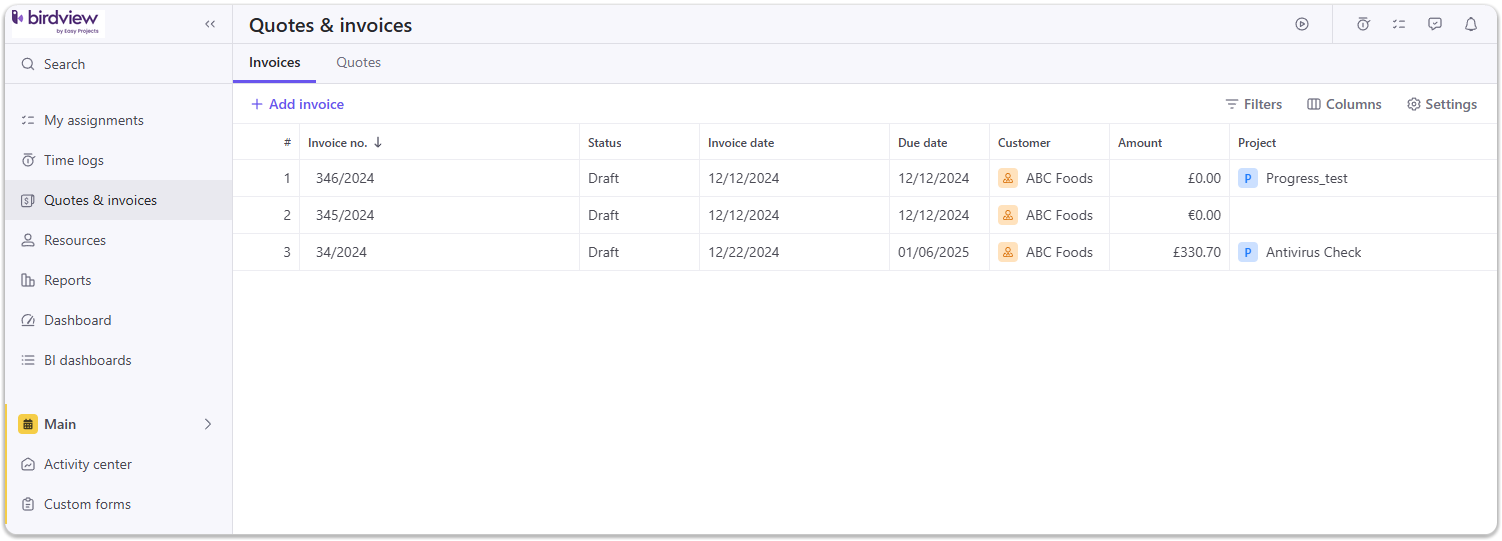Open My assignments page
Screen dimensions: 1502x541
click(118, 120)
